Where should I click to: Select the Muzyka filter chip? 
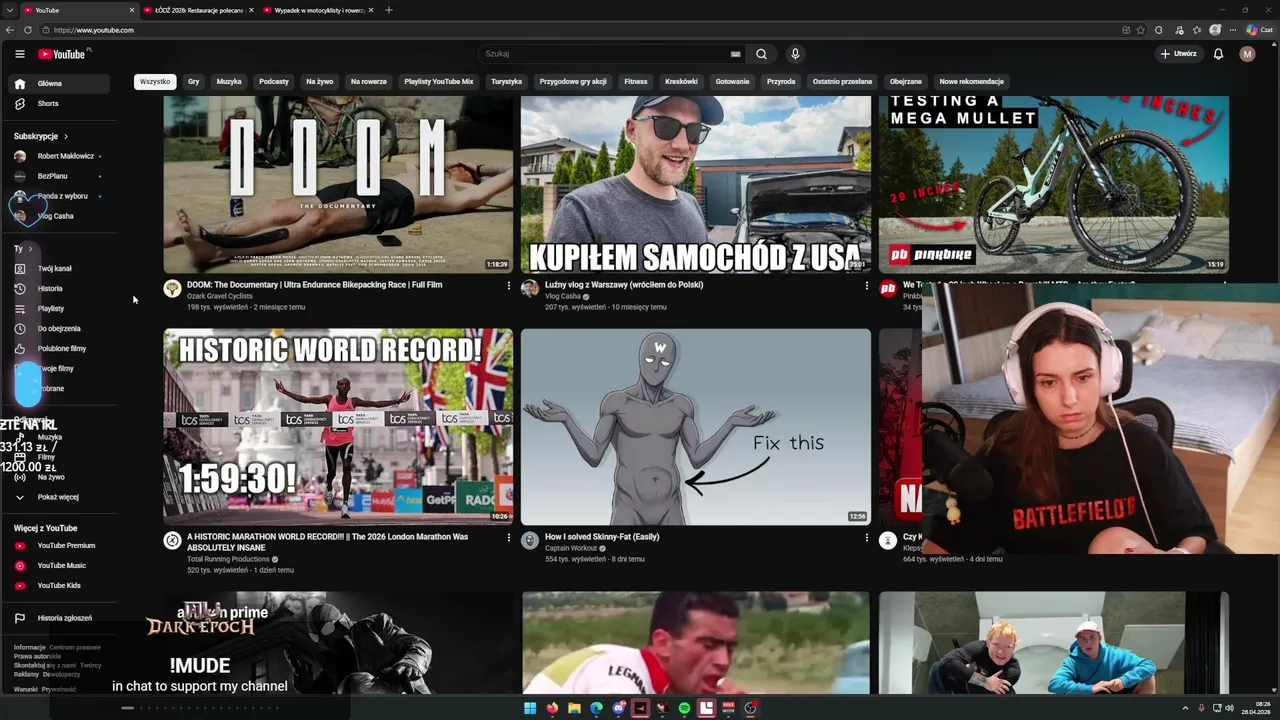click(x=229, y=82)
